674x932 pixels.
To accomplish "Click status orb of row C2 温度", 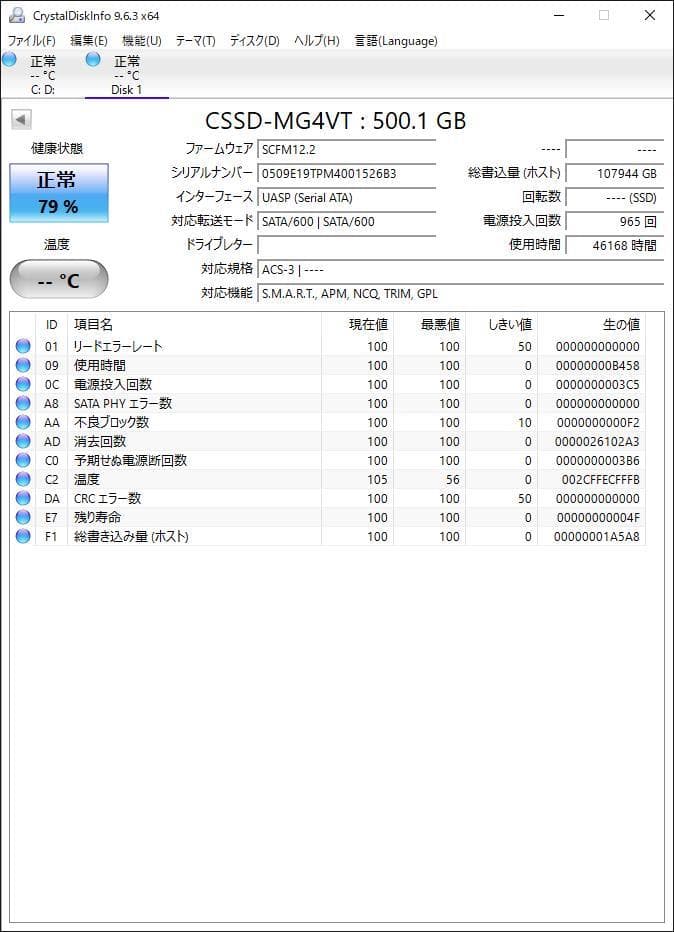I will coord(23,479).
